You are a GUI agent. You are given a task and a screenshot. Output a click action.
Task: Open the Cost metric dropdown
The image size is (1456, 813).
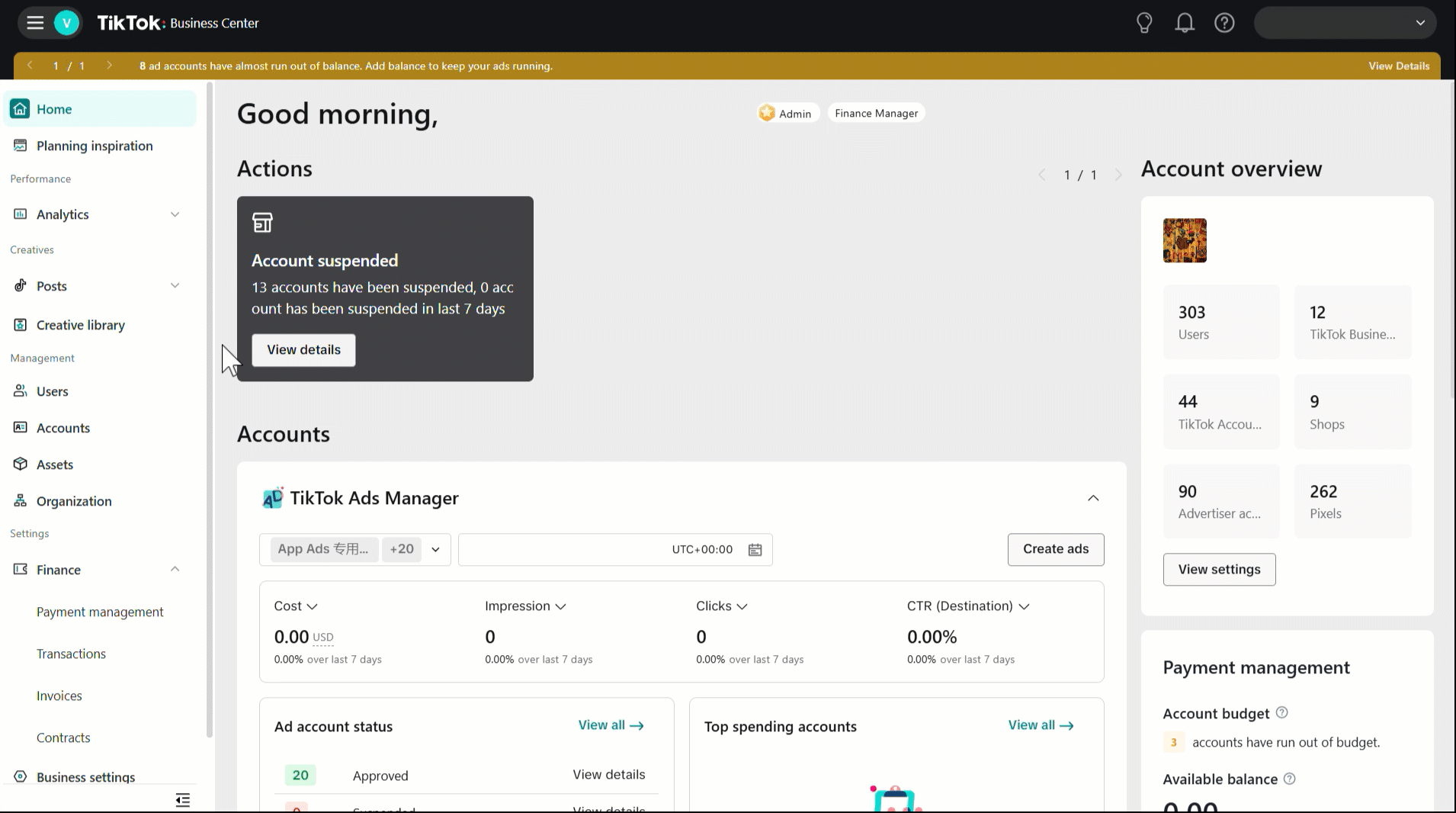pyautogui.click(x=313, y=606)
